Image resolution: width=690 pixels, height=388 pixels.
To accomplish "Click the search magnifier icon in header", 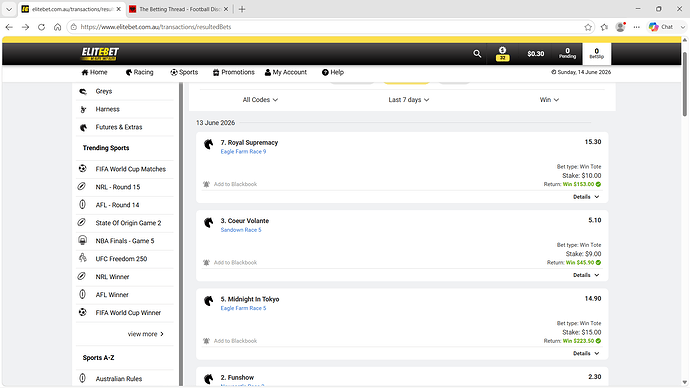I will click(477, 54).
